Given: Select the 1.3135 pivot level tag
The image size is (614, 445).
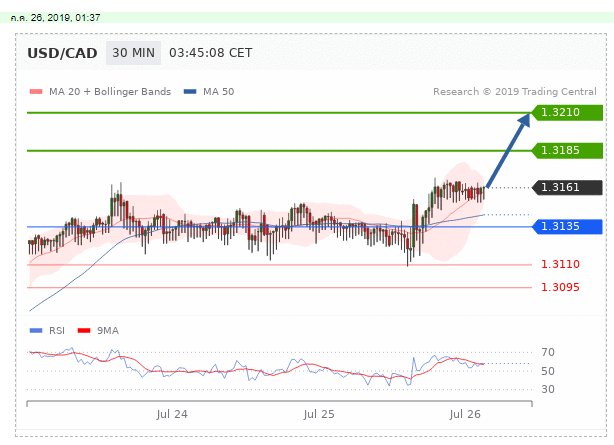Looking at the screenshot, I should [567, 226].
